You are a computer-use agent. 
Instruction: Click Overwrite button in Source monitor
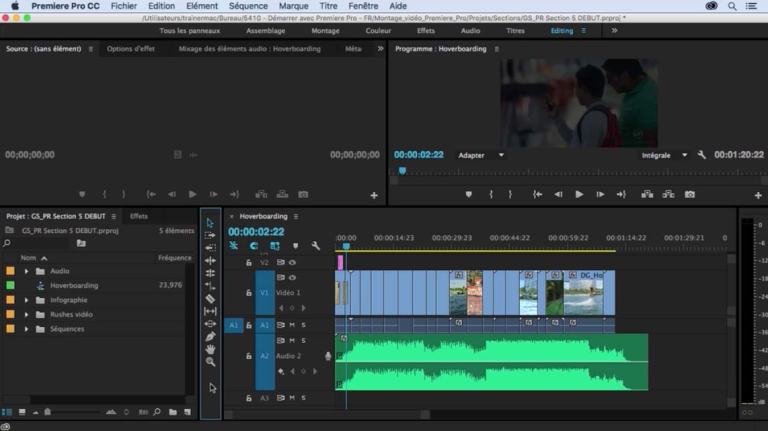point(282,194)
